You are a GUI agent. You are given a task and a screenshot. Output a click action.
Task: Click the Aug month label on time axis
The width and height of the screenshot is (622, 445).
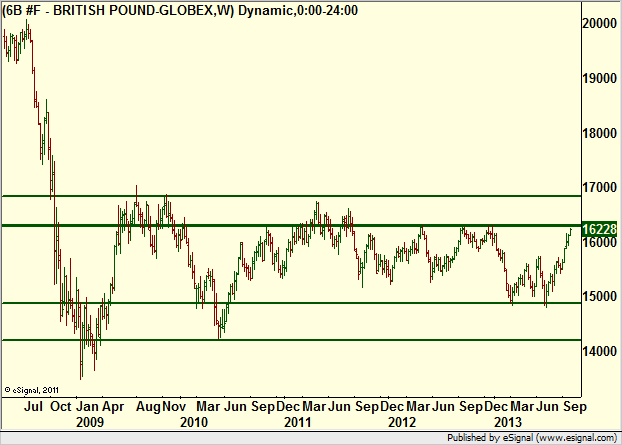point(148,407)
